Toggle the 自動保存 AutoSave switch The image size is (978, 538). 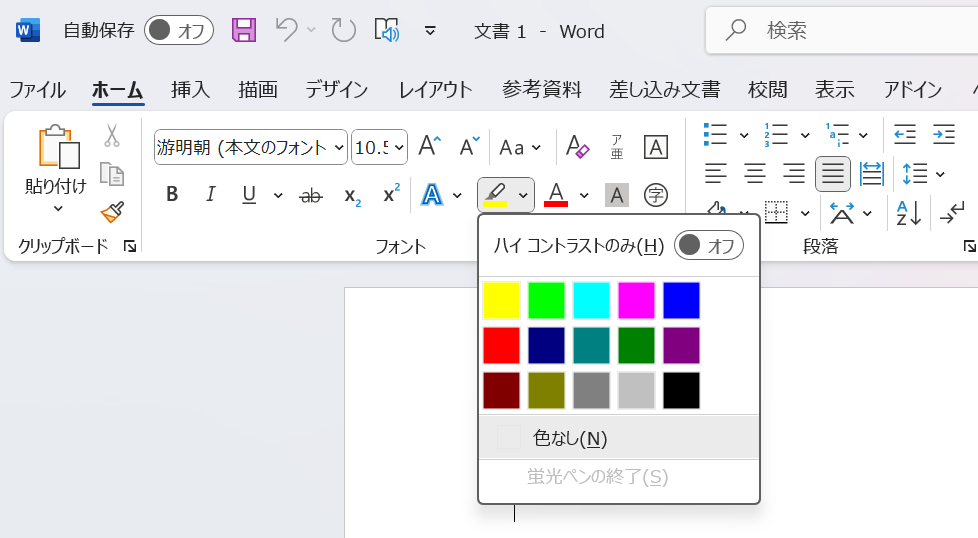178,30
